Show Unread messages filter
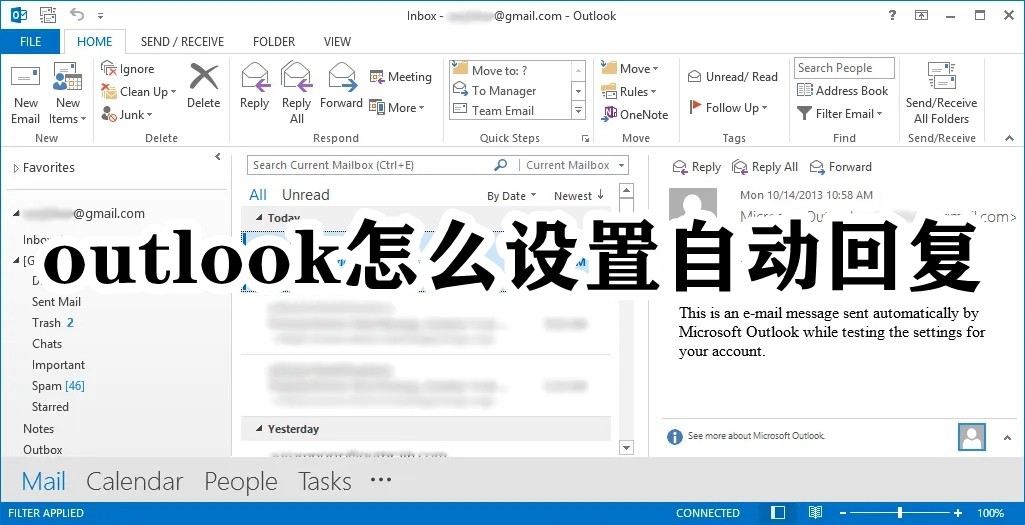1025x525 pixels. [x=305, y=195]
